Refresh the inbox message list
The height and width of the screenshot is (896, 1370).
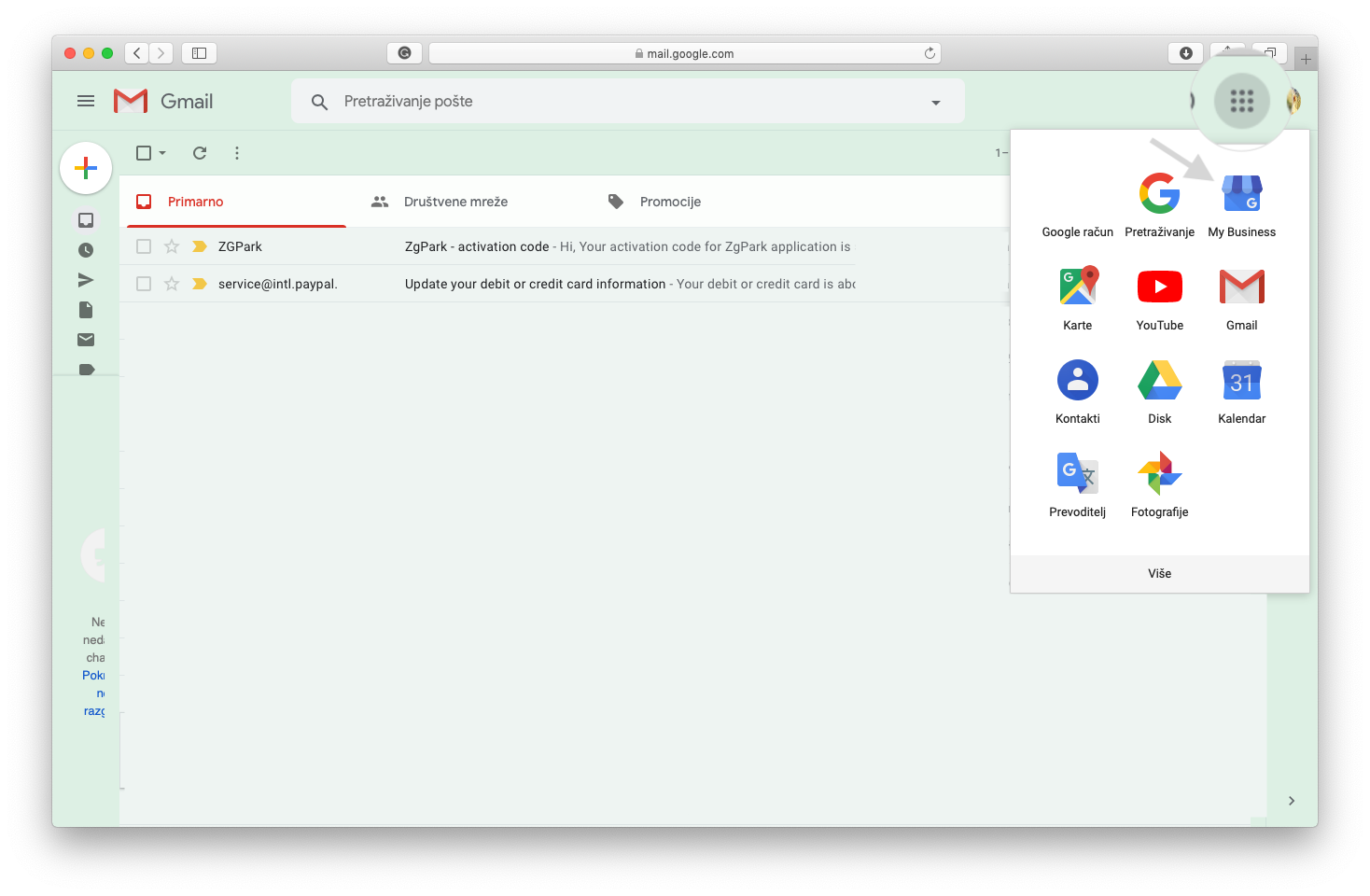click(x=200, y=153)
